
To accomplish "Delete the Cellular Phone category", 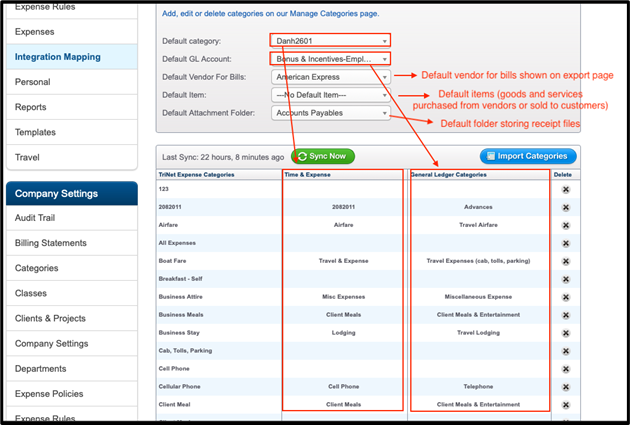I will click(x=565, y=386).
